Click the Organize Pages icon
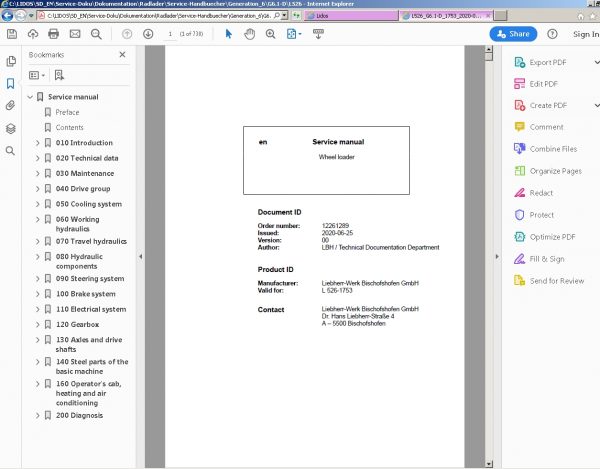This screenshot has width=600, height=469. coord(520,171)
